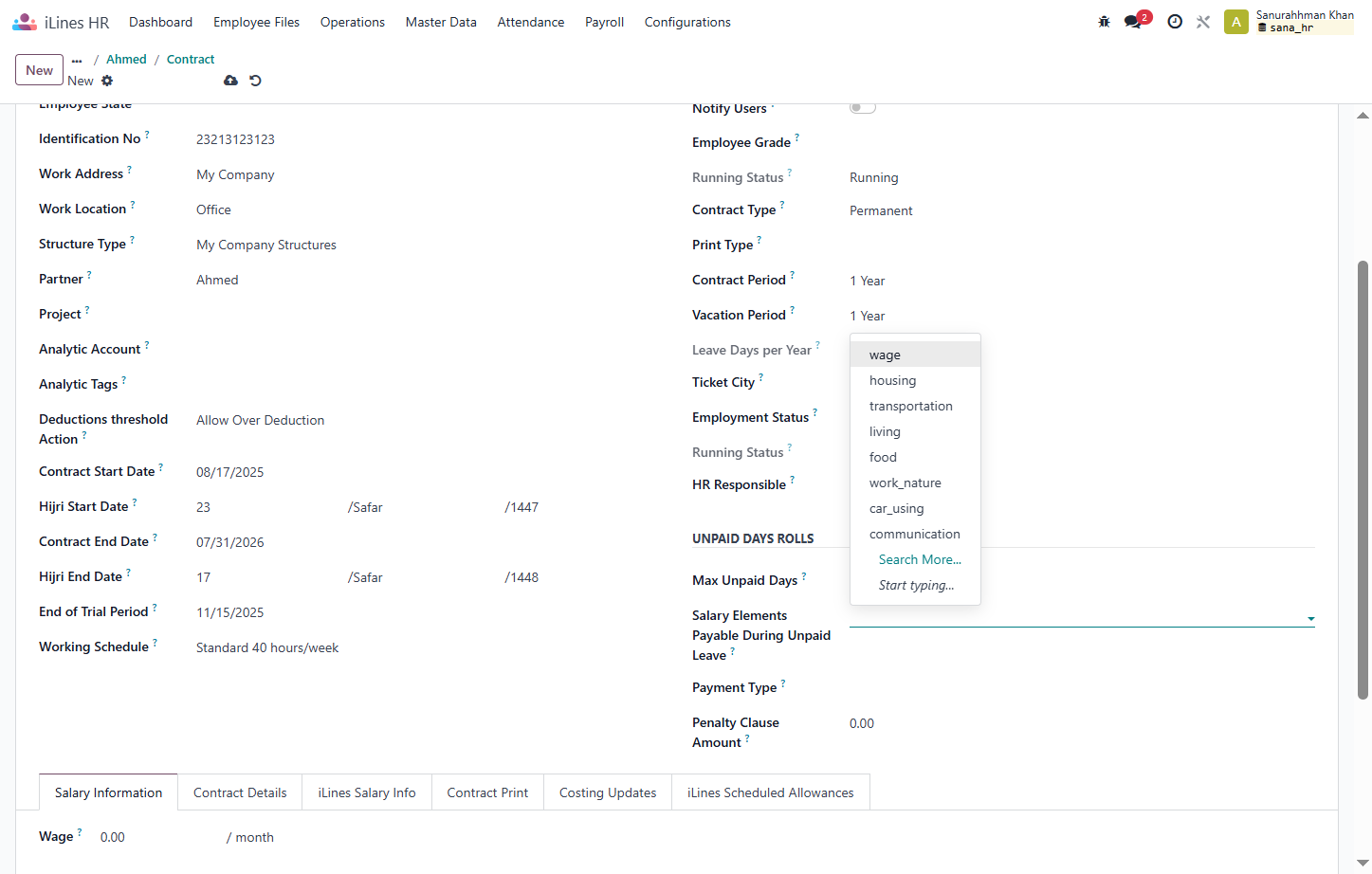
Task: Open the Configurations menu
Action: click(x=687, y=22)
